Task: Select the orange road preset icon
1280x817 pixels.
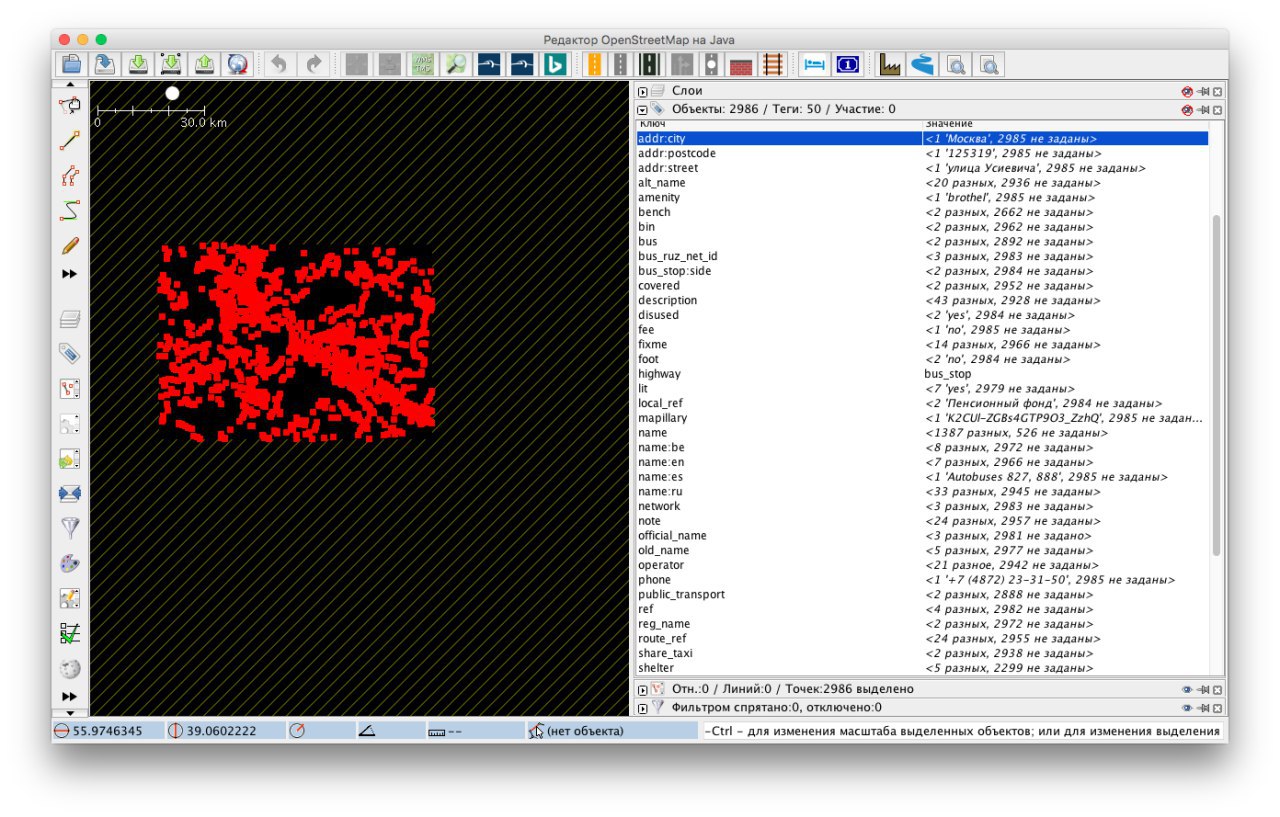Action: (594, 64)
